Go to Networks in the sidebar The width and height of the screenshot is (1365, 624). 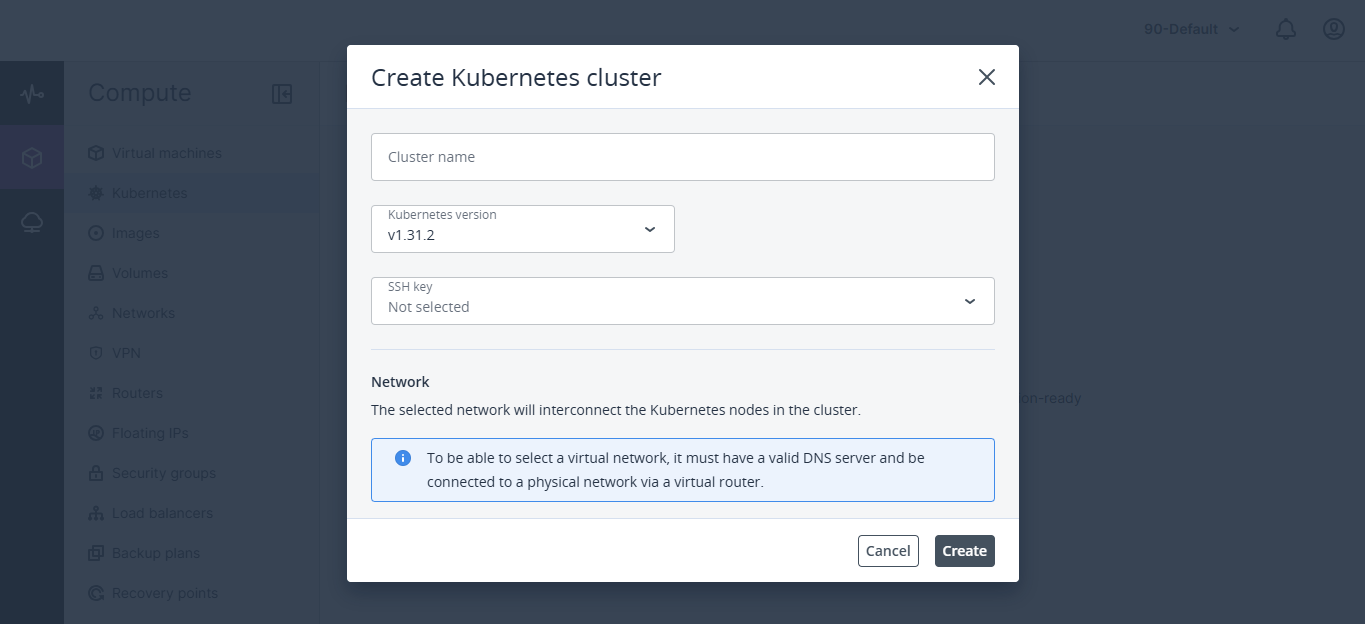(x=143, y=313)
